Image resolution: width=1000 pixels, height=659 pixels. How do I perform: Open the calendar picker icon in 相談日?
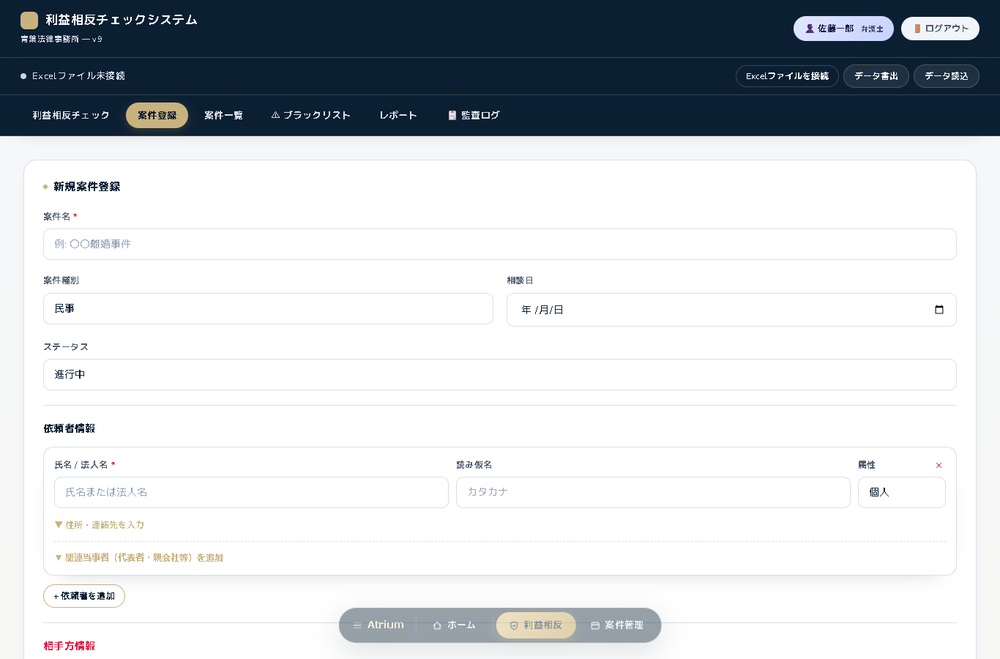click(x=939, y=309)
